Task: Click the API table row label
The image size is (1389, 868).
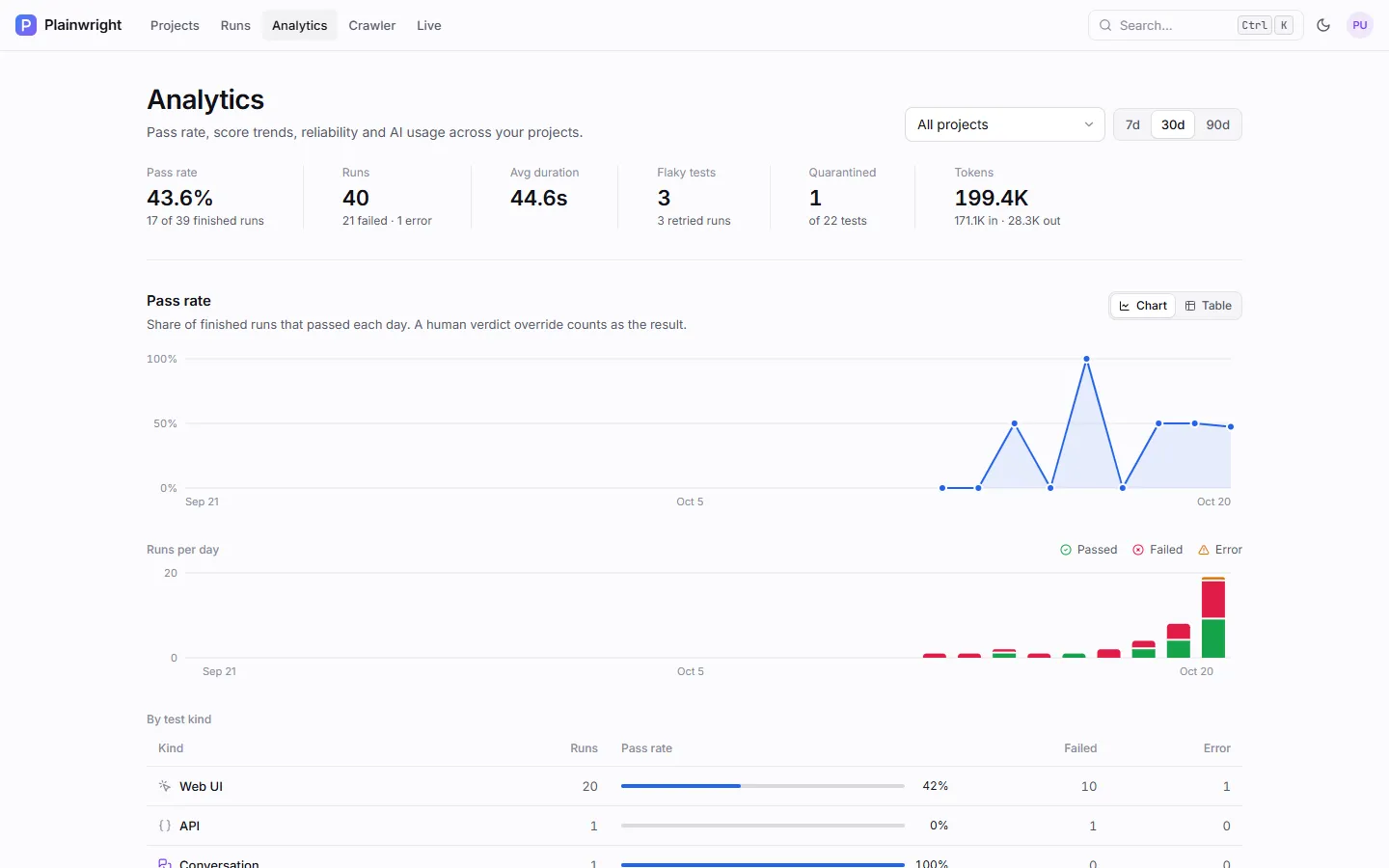Action: click(x=189, y=826)
